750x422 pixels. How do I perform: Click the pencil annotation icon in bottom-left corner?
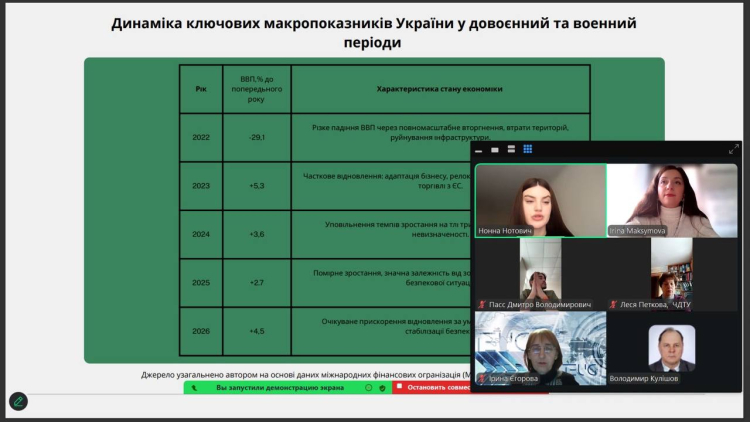[18, 401]
